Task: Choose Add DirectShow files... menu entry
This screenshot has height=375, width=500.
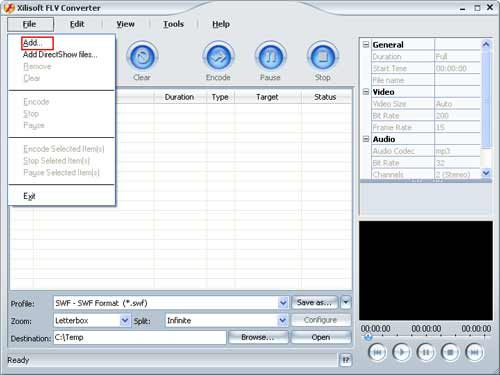Action: point(60,54)
